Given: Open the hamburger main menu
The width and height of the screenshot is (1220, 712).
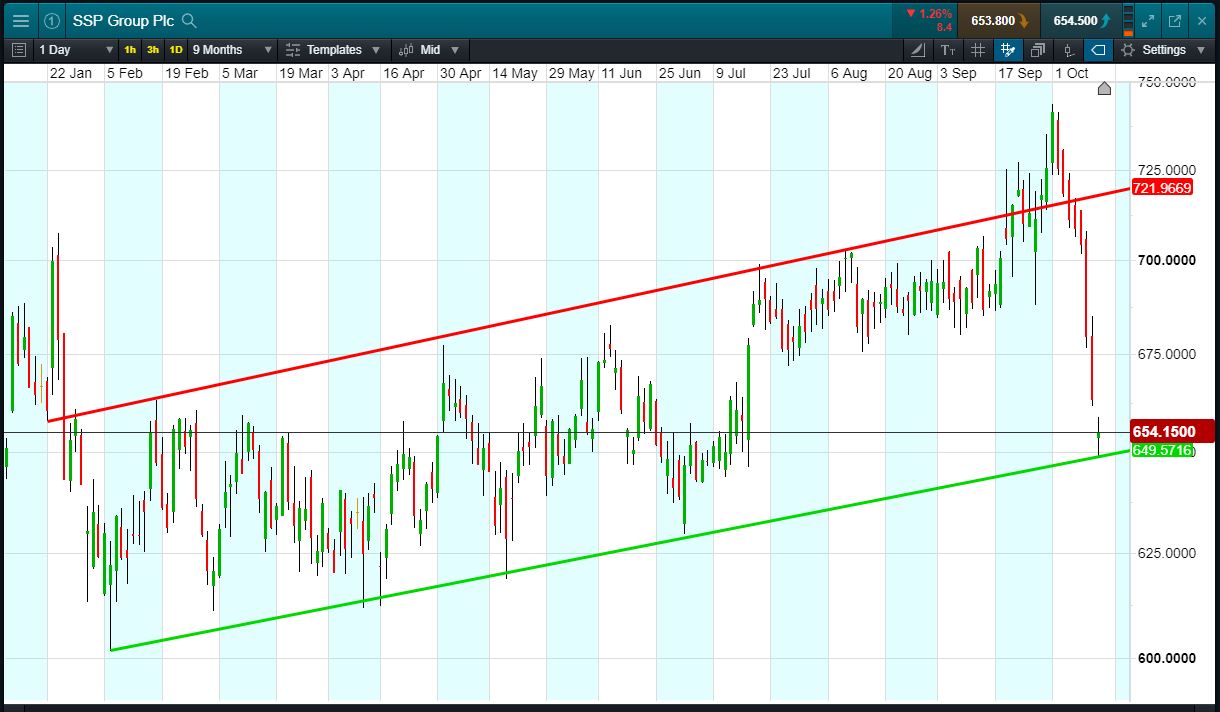Looking at the screenshot, I should [20, 20].
